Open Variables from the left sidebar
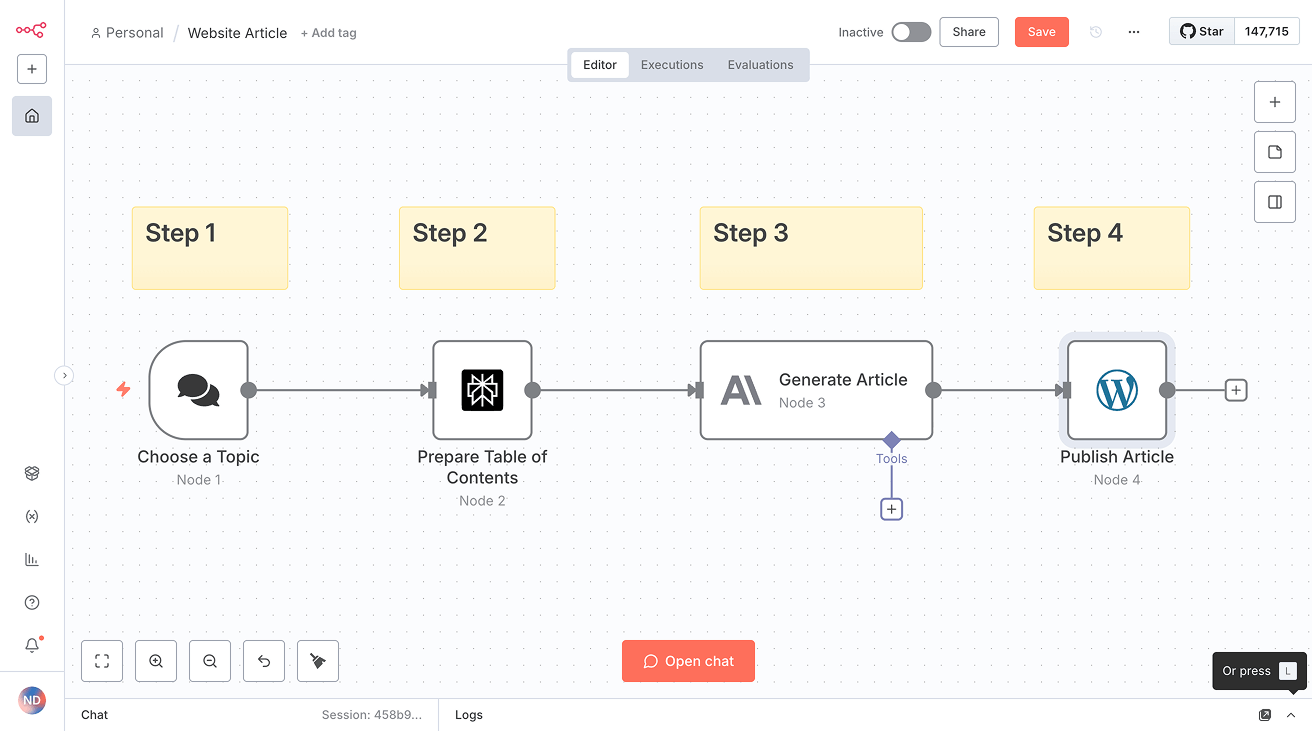 point(31,516)
